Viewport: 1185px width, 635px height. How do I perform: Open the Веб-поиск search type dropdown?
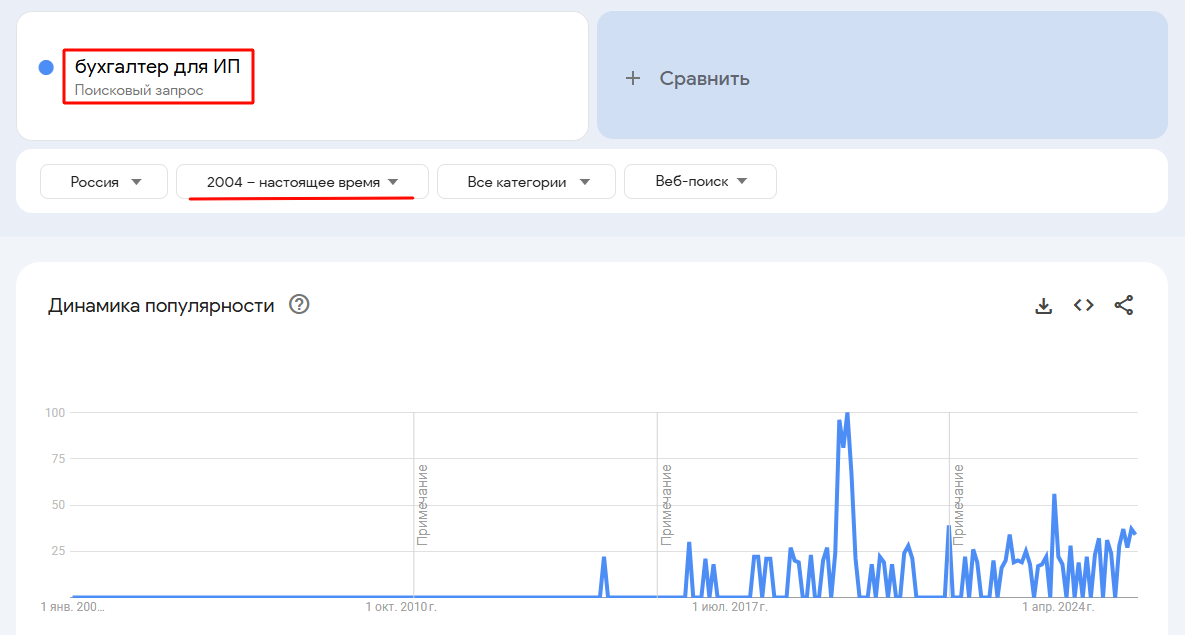point(700,181)
